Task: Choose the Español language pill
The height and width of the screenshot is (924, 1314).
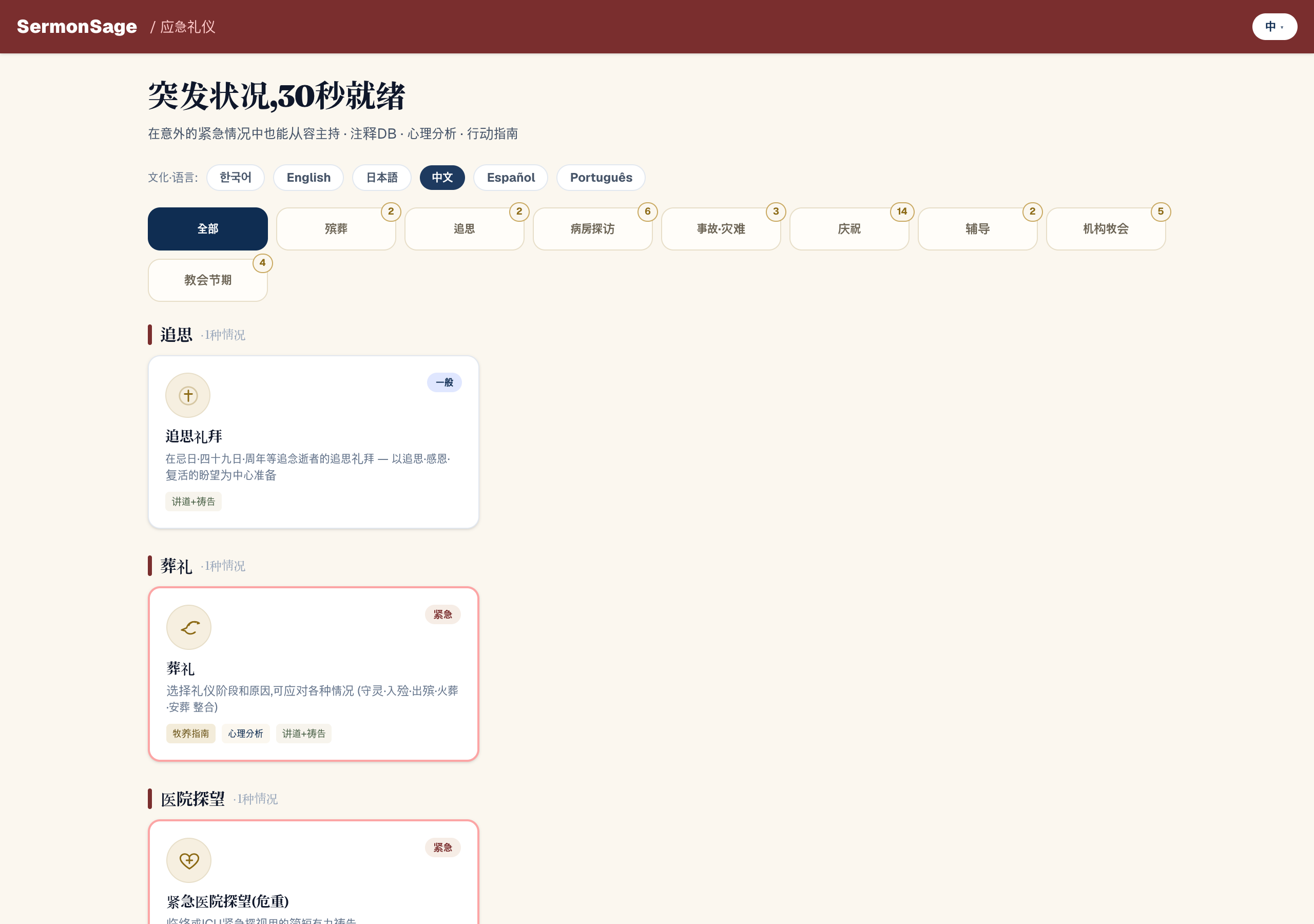Action: pos(511,178)
